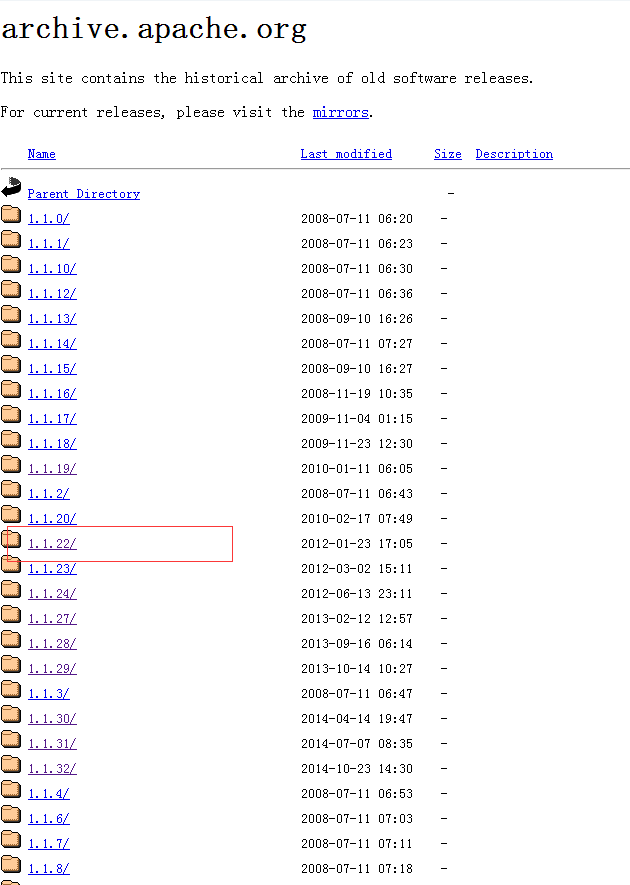Open the 1.1.24/ directory link
The width and height of the screenshot is (630, 885).
point(52,594)
